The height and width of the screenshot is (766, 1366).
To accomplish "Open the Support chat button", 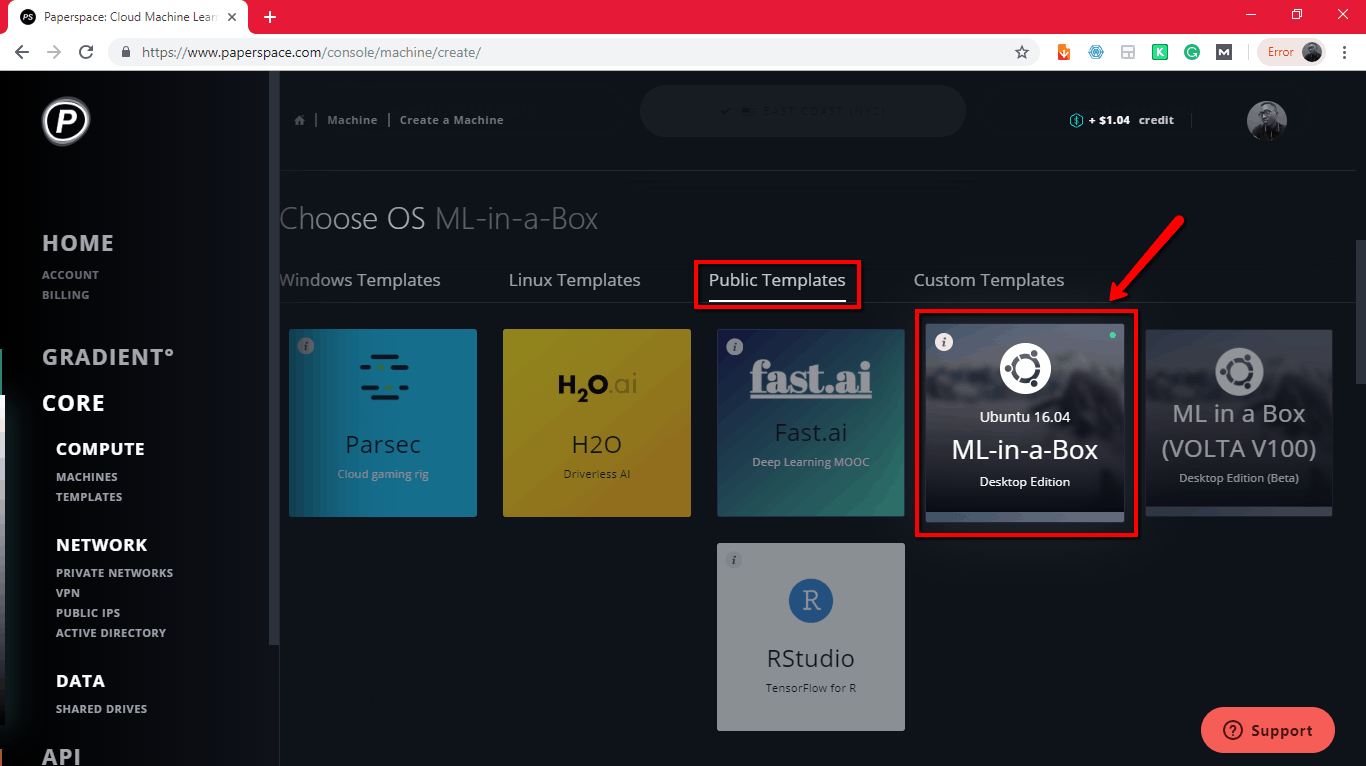I will [1268, 730].
